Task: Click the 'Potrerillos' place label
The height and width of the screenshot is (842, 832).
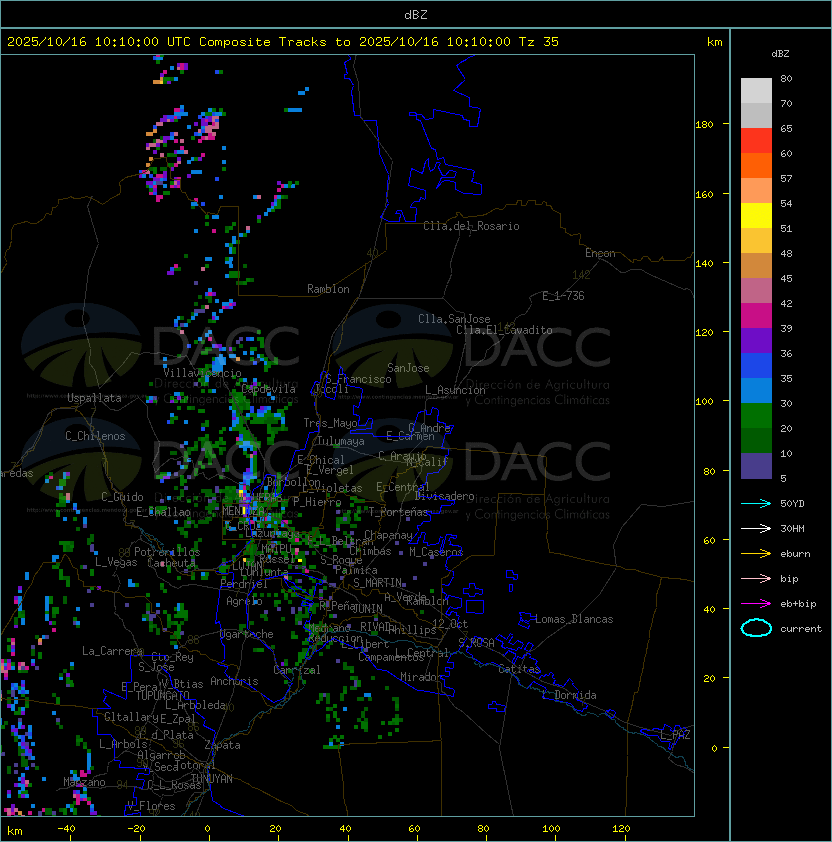Action: point(167,552)
